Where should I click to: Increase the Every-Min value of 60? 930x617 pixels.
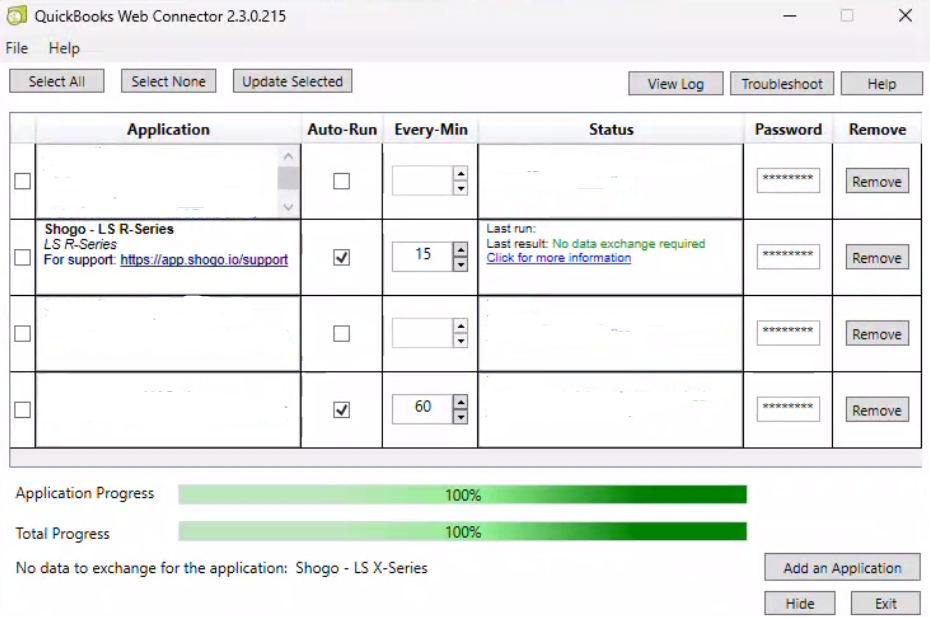(461, 402)
